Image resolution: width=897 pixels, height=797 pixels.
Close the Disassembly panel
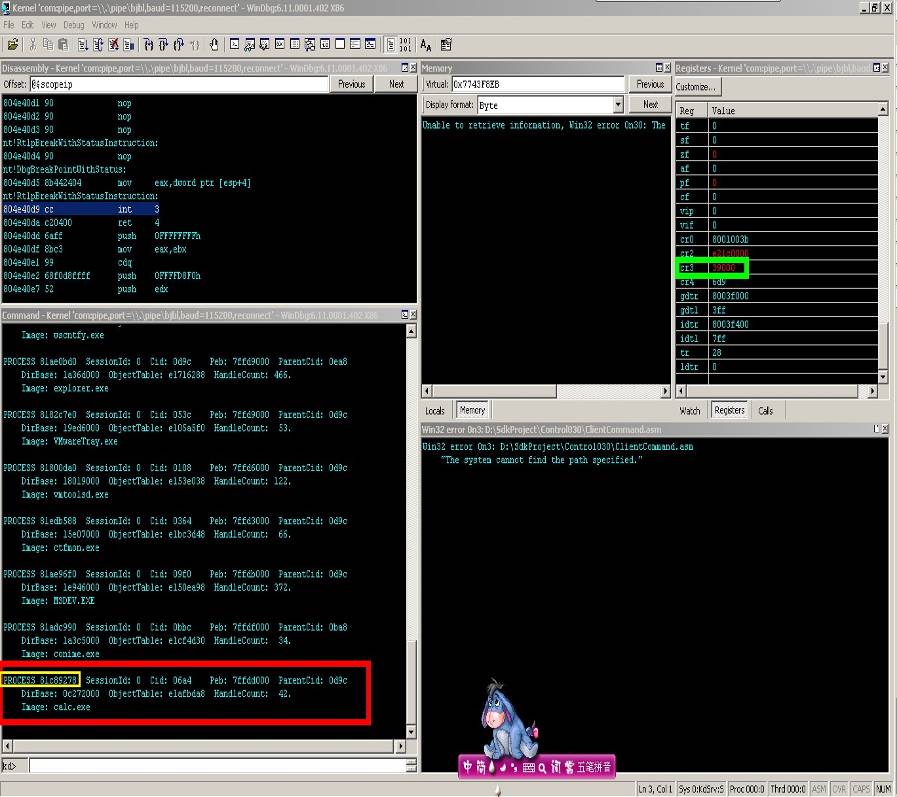[x=413, y=68]
